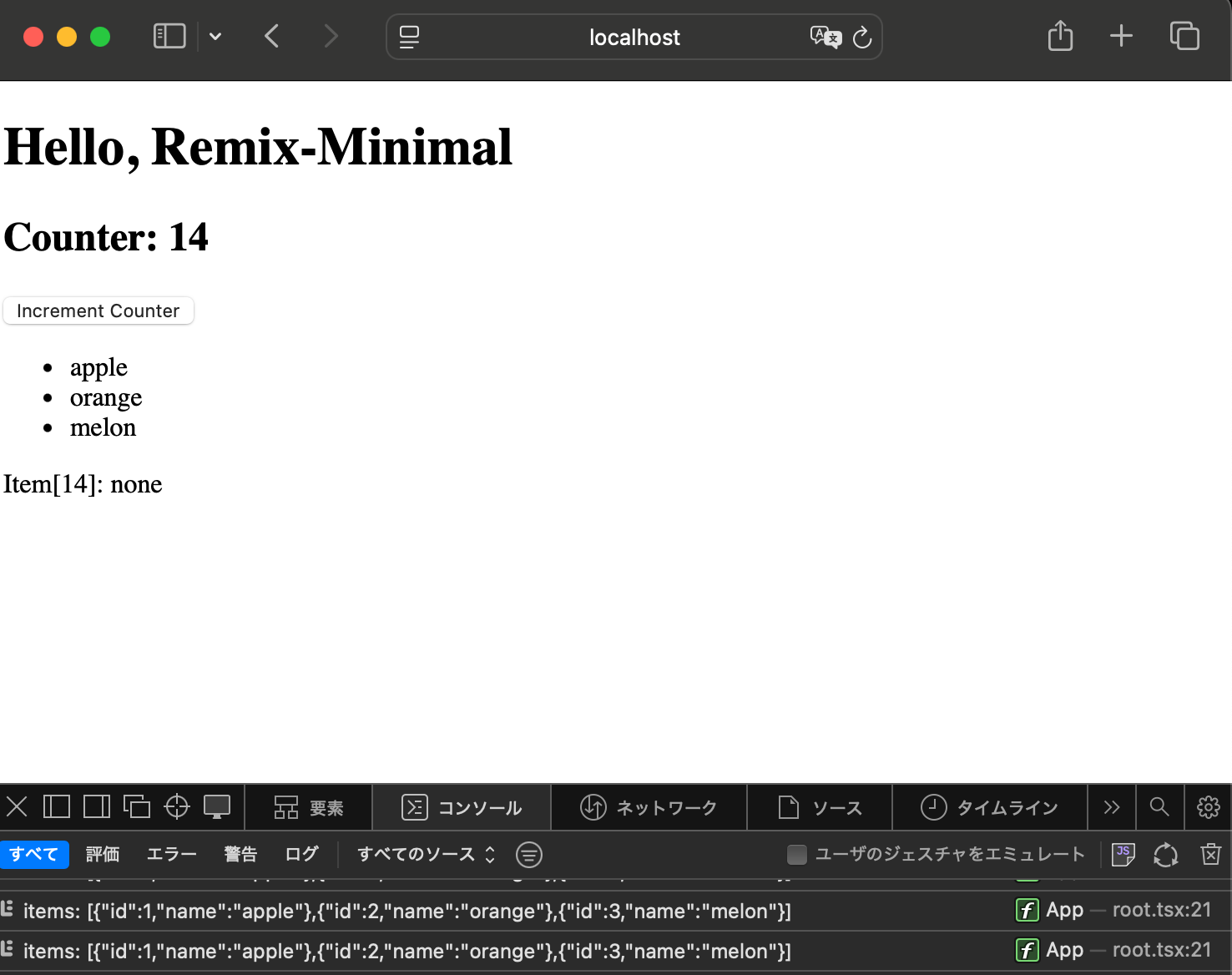Click the console filter options icon
This screenshot has width=1232, height=975.
pos(529,854)
